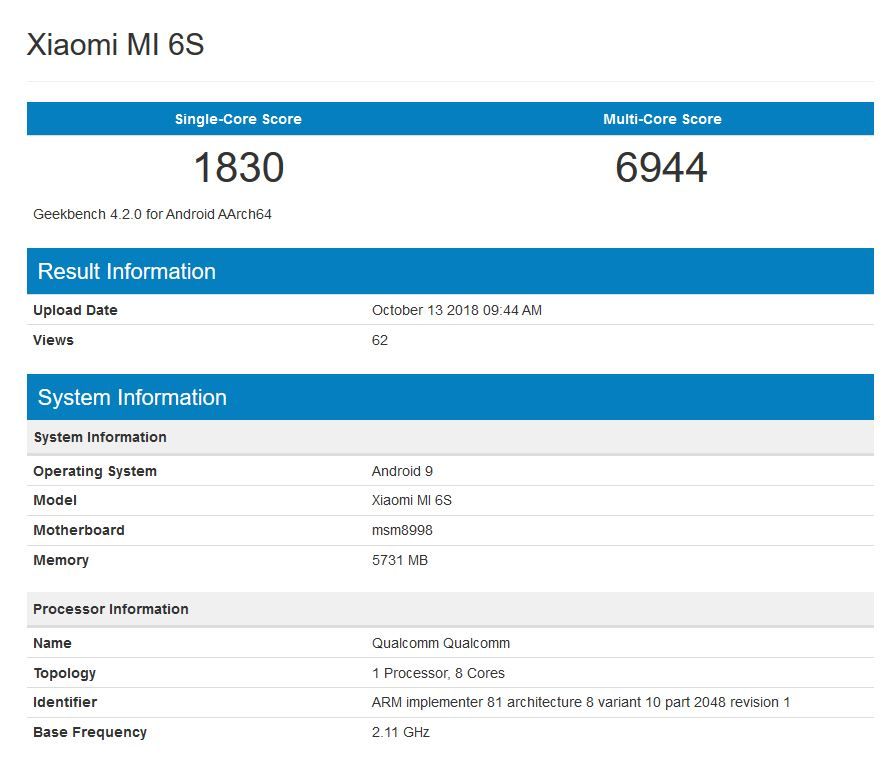Click the Model value Xiaomi MI 6S
The image size is (891, 760).
pyautogui.click(x=411, y=500)
